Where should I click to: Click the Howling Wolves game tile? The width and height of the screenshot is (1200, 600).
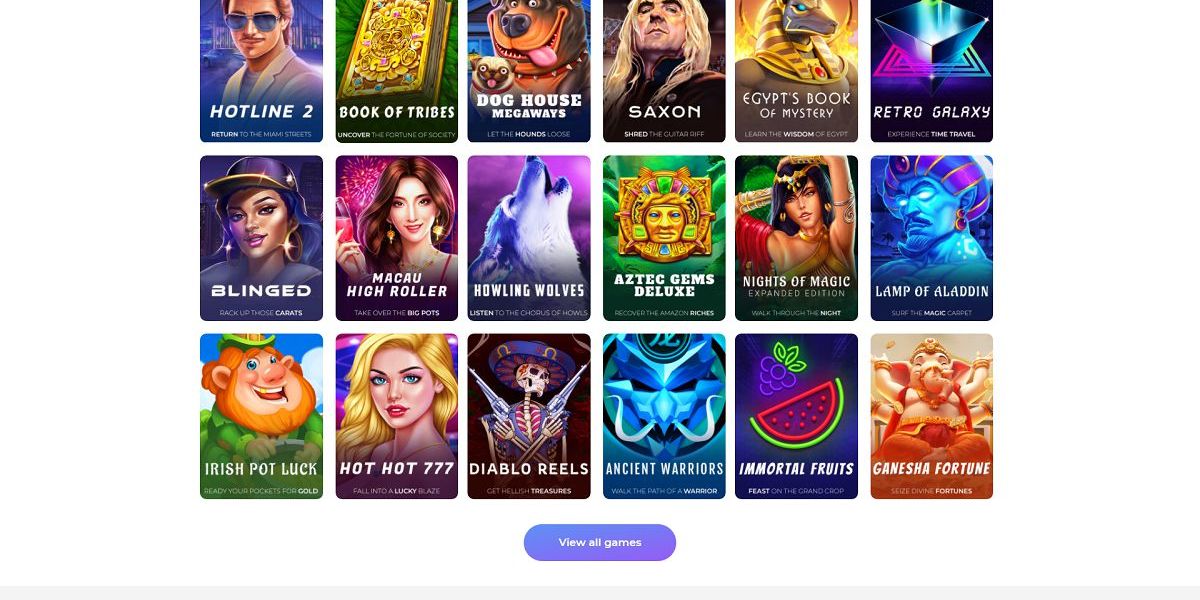[x=529, y=238]
